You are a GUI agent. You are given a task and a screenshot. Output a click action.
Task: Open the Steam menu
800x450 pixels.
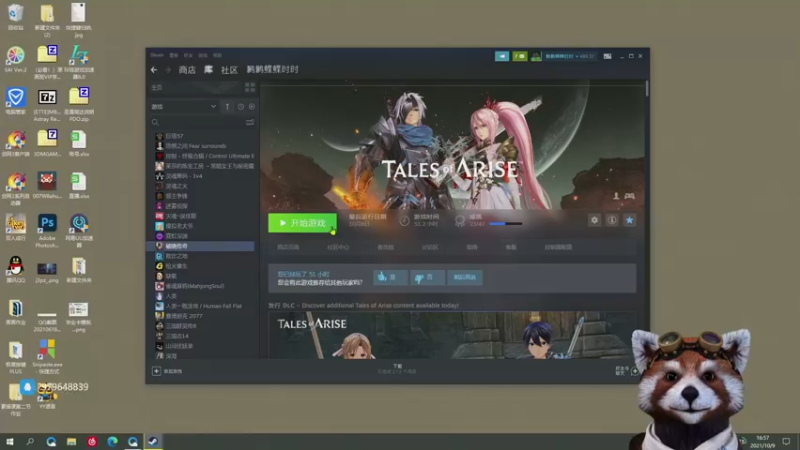tap(157, 55)
